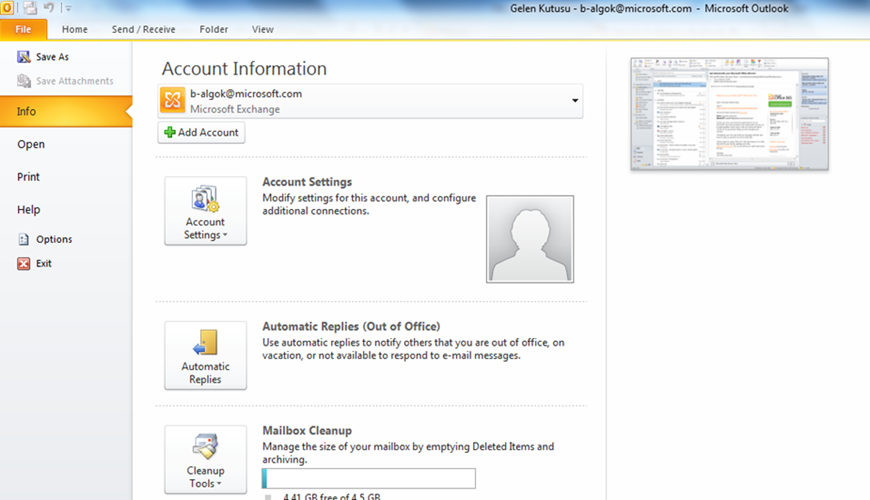Click the Save As icon
The height and width of the screenshot is (500, 870).
(23, 57)
